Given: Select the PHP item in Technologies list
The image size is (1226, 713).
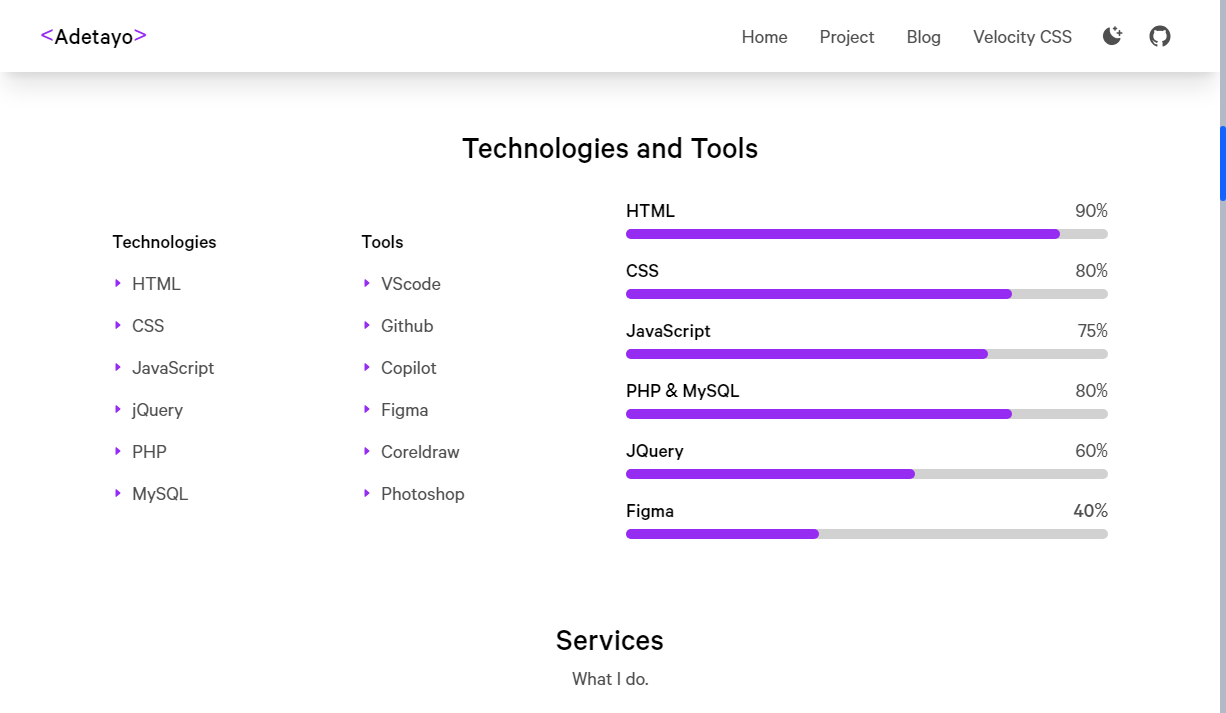Looking at the screenshot, I should (x=149, y=452).
